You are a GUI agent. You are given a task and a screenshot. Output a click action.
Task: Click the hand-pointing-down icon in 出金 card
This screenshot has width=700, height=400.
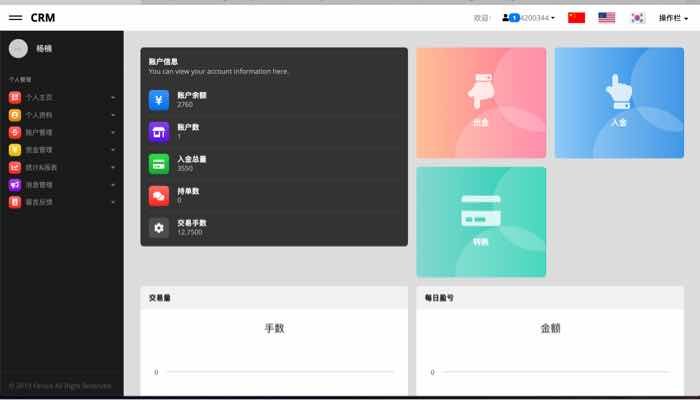[x=481, y=91]
